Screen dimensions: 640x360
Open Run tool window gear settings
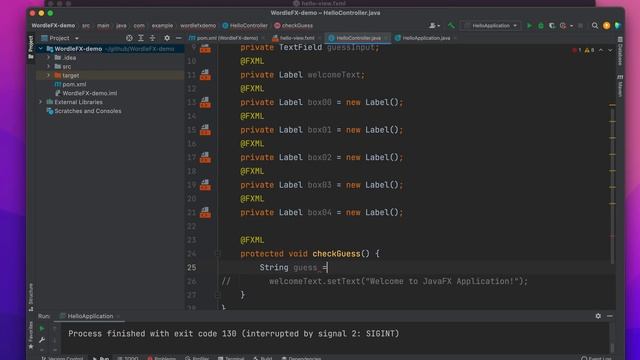598,316
